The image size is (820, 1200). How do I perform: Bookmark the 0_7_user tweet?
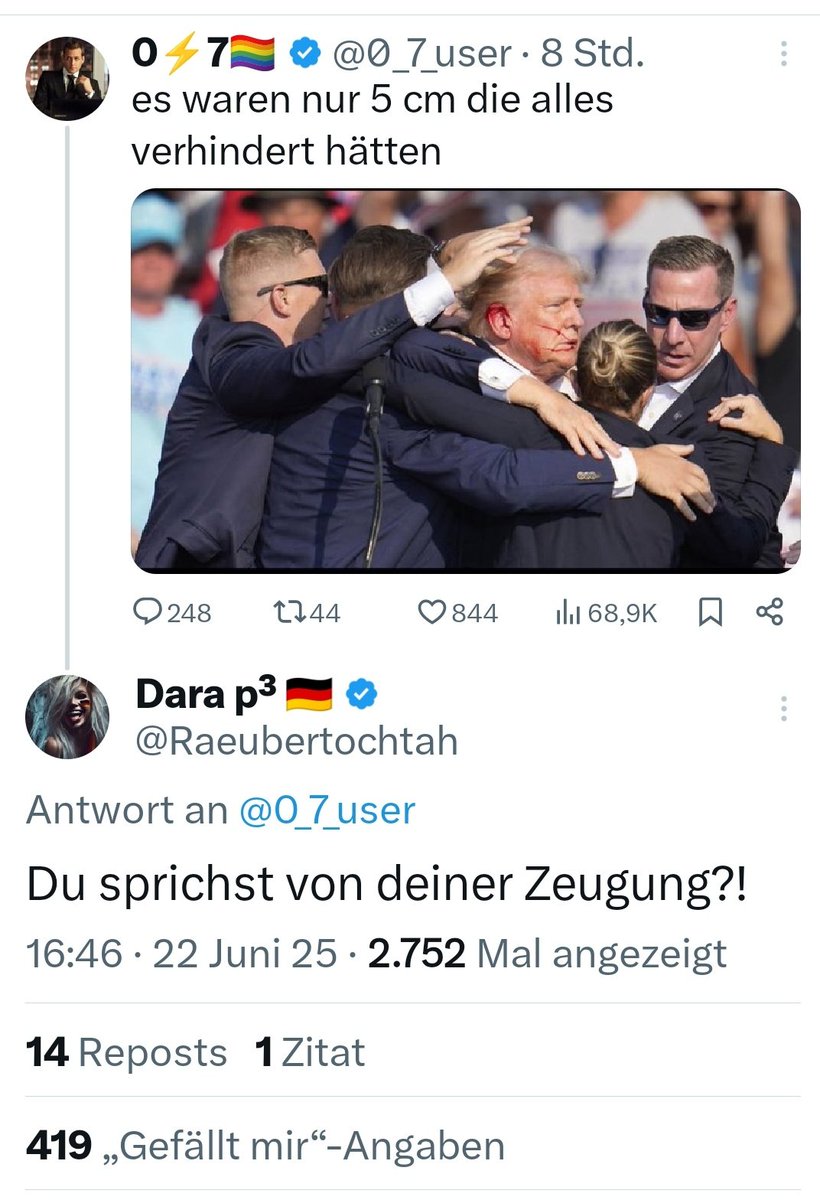click(x=709, y=612)
